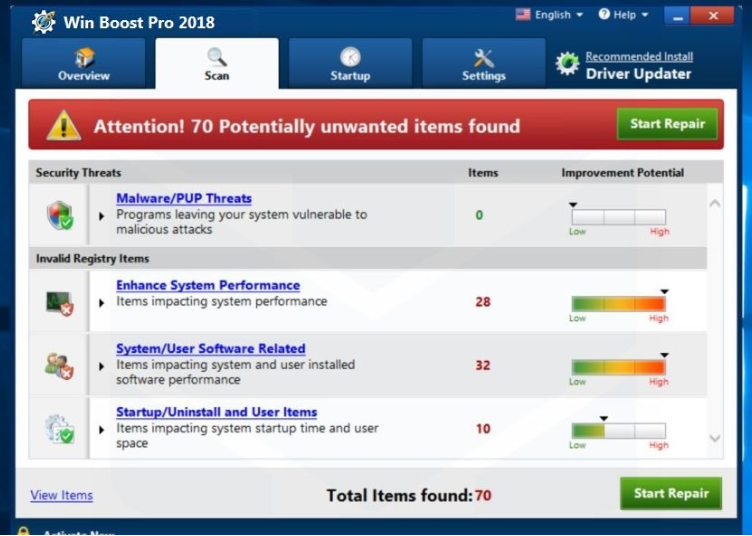Screen dimensions: 752x536
Task: Minimize the Win Boost Pro window
Action: click(677, 16)
